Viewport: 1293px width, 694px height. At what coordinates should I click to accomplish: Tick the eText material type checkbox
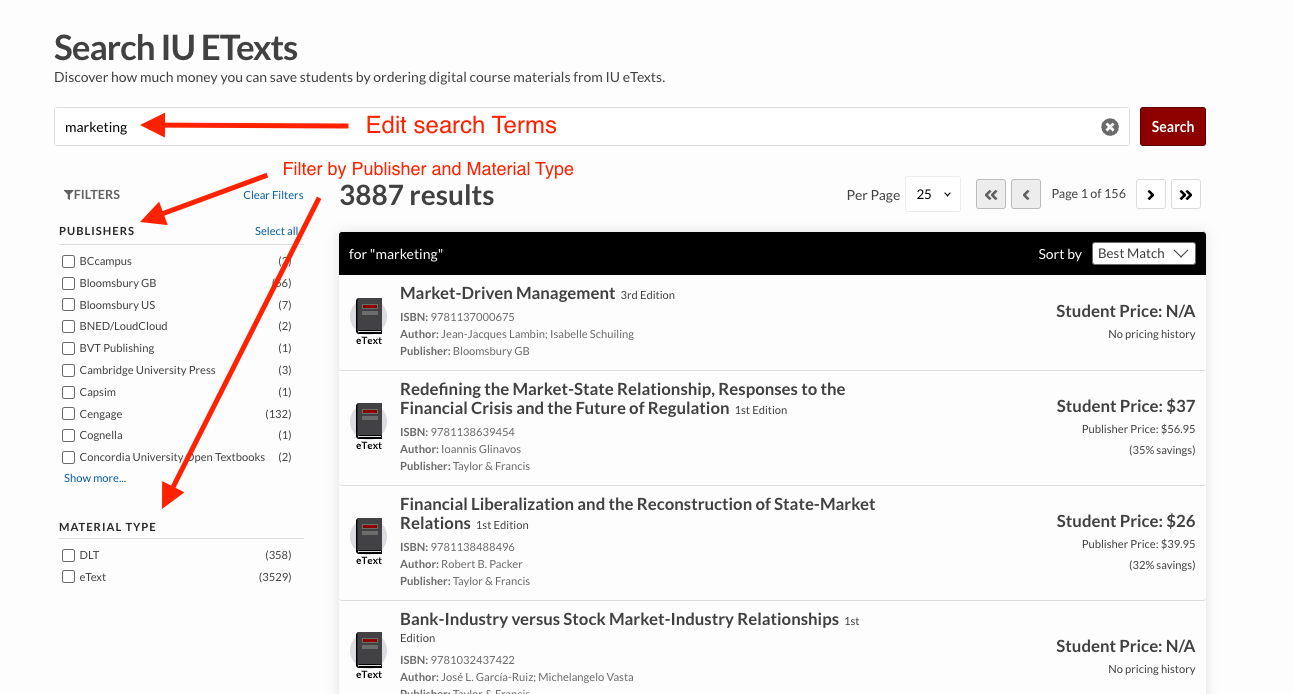(x=69, y=577)
